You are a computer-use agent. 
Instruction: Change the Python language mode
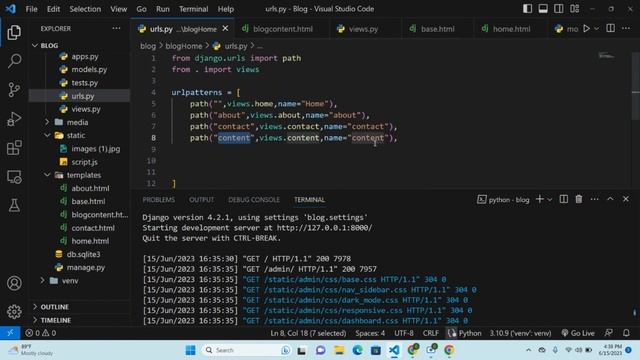click(x=470, y=333)
